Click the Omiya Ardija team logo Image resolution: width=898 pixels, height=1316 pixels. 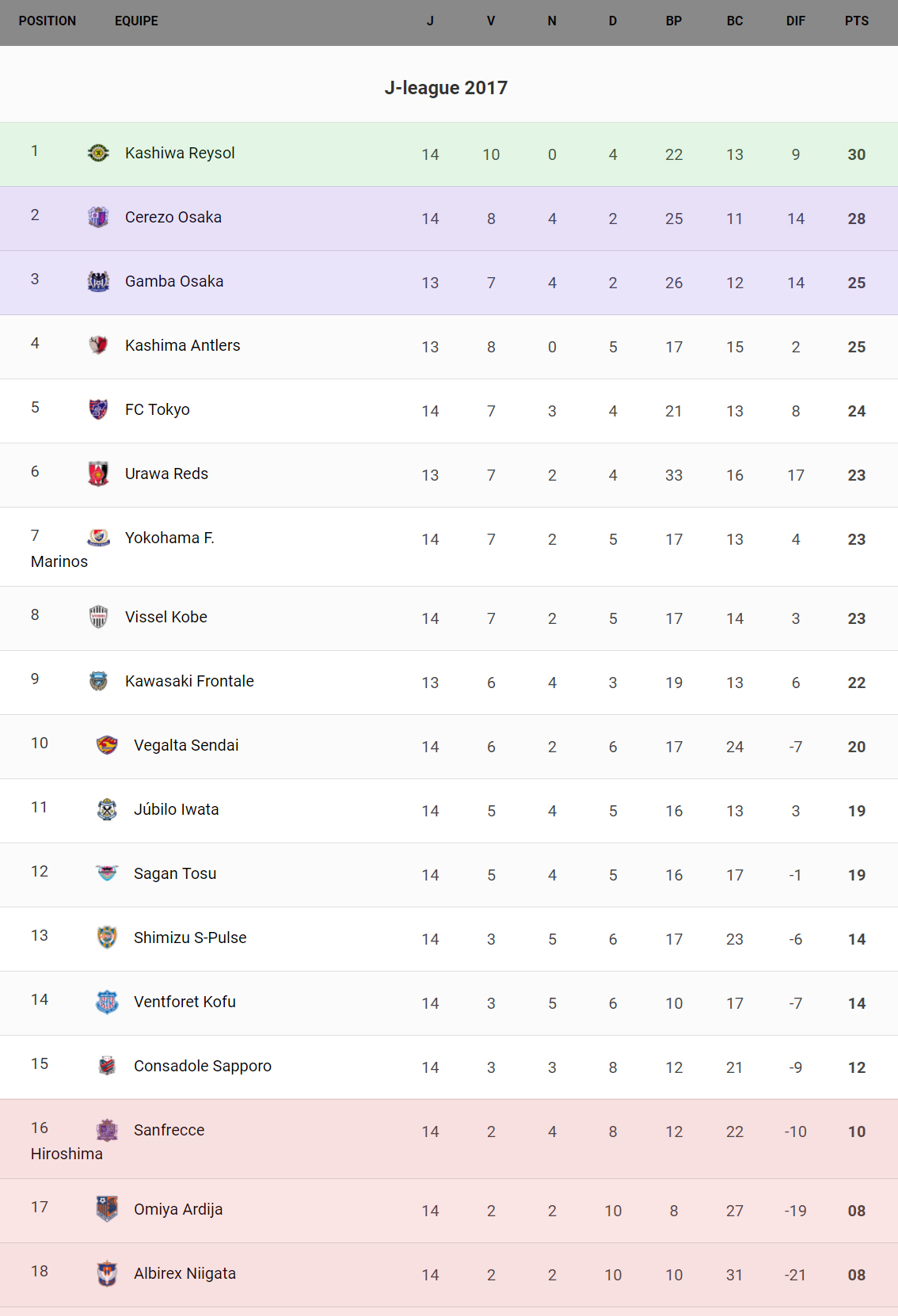coord(107,1209)
